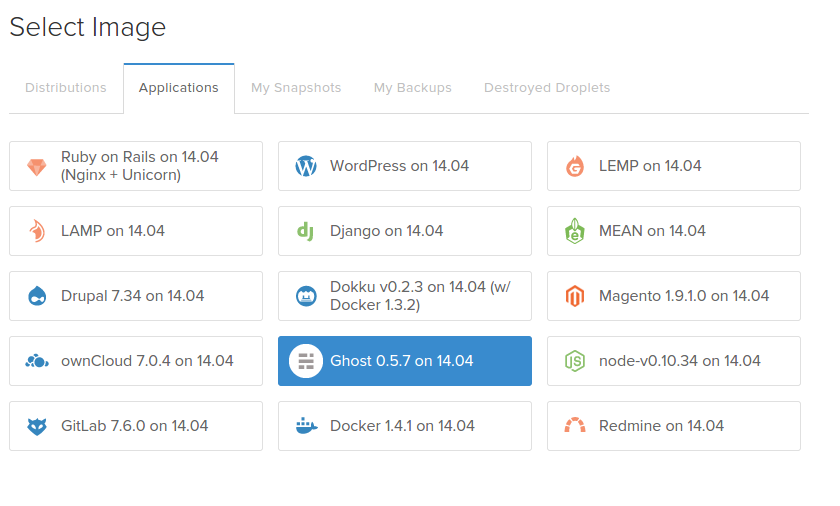
Task: Open the My Snapshots tab
Action: pos(296,88)
